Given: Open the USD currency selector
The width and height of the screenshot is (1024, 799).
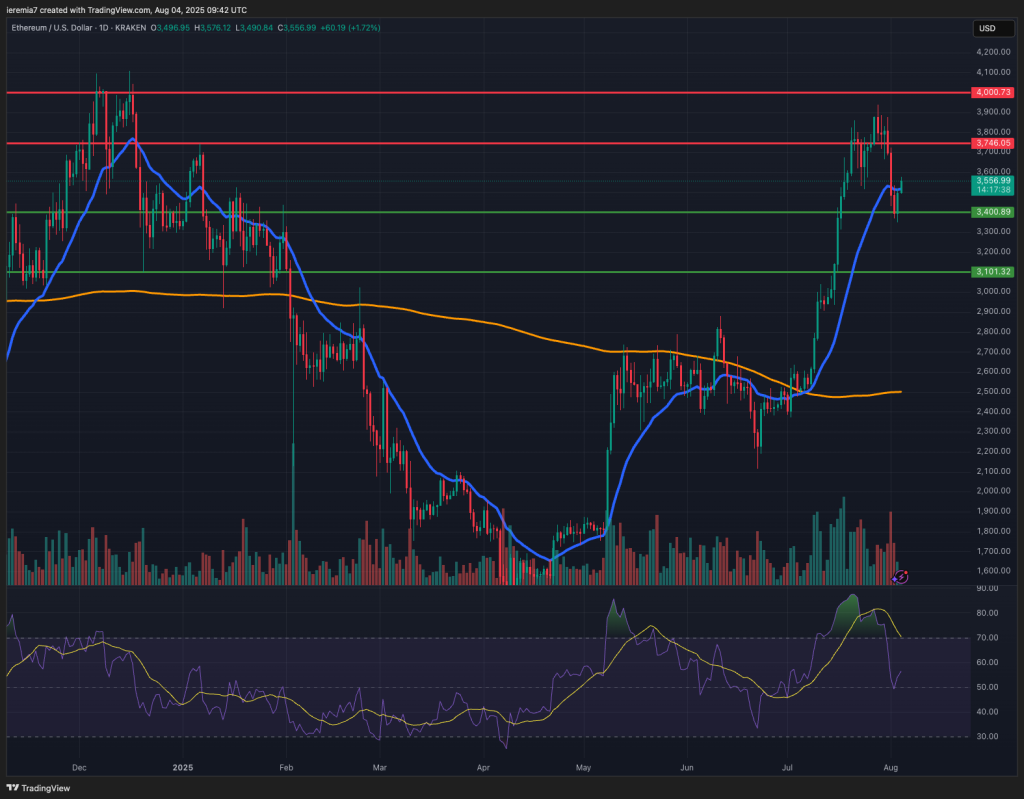Looking at the screenshot, I should click(x=993, y=28).
